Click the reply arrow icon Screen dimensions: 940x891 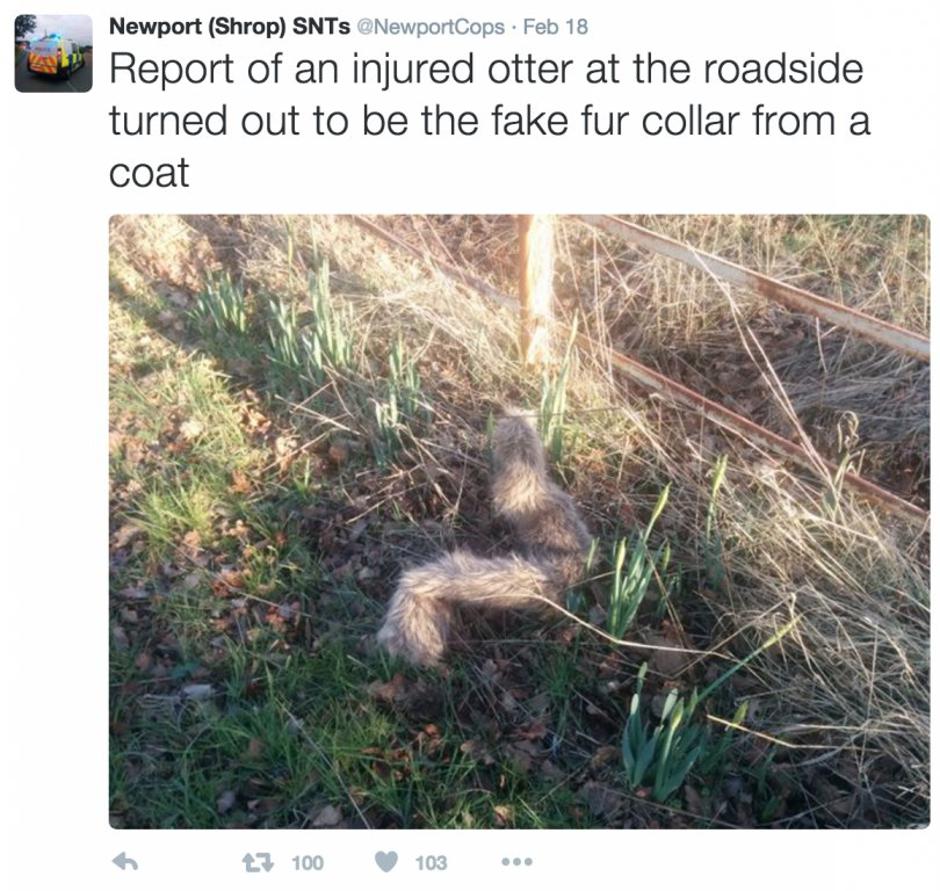125,862
